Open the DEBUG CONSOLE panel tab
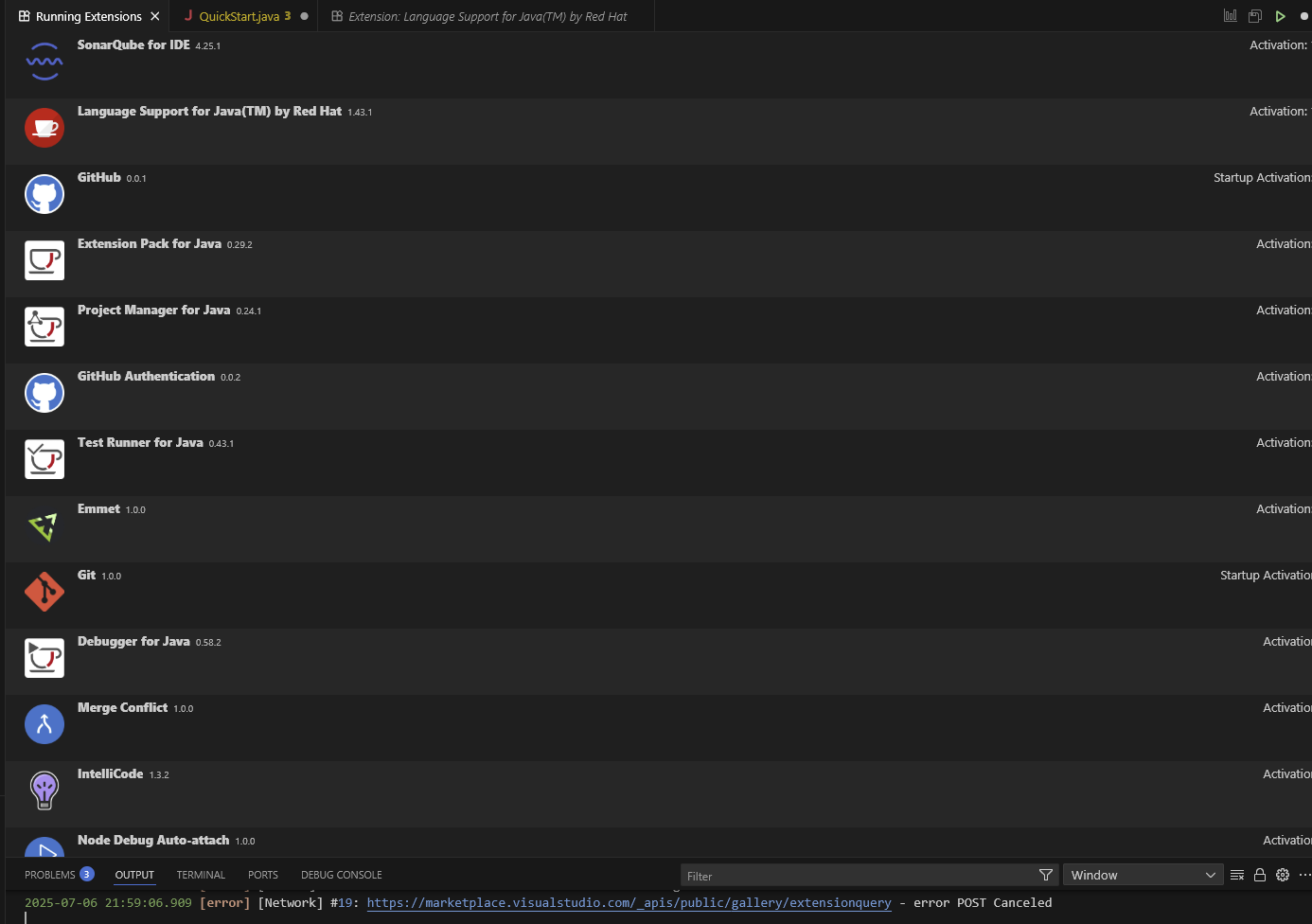 (x=342, y=875)
